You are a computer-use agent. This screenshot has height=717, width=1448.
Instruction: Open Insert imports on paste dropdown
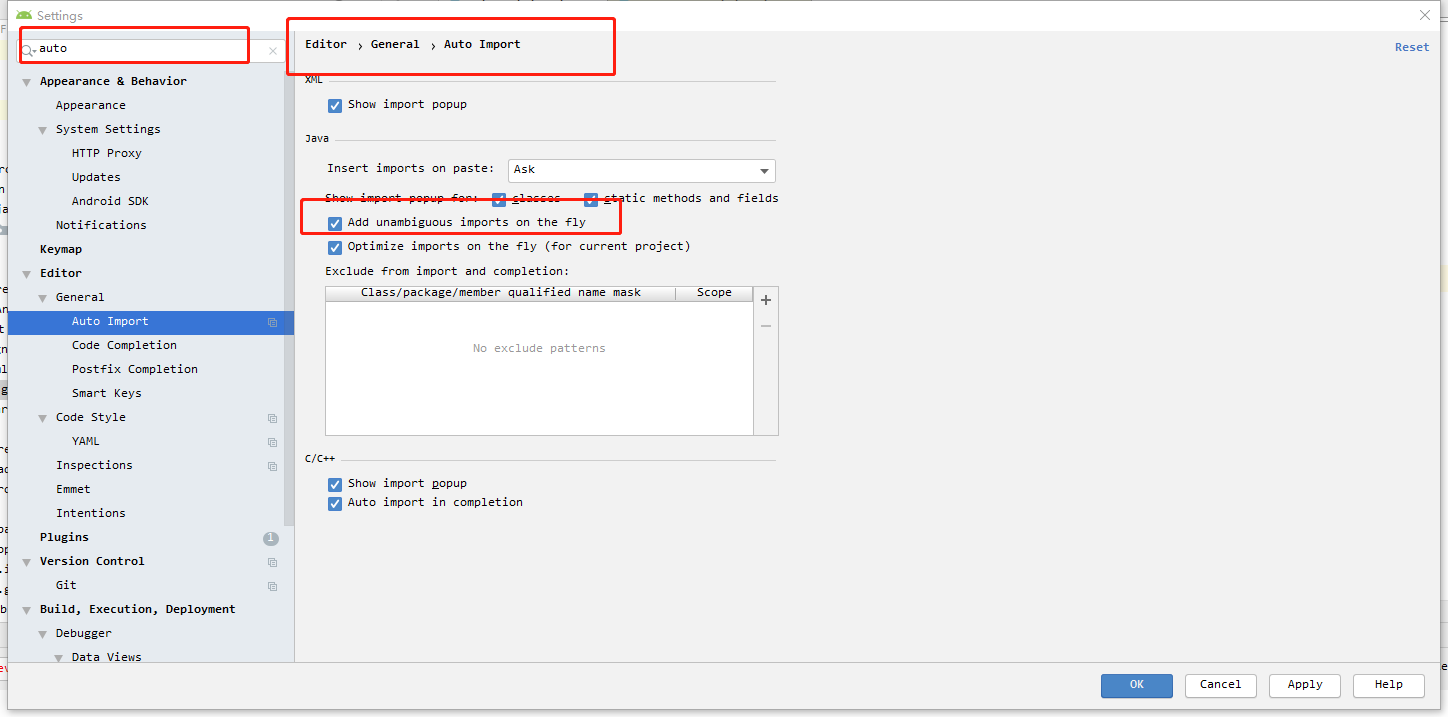point(642,170)
